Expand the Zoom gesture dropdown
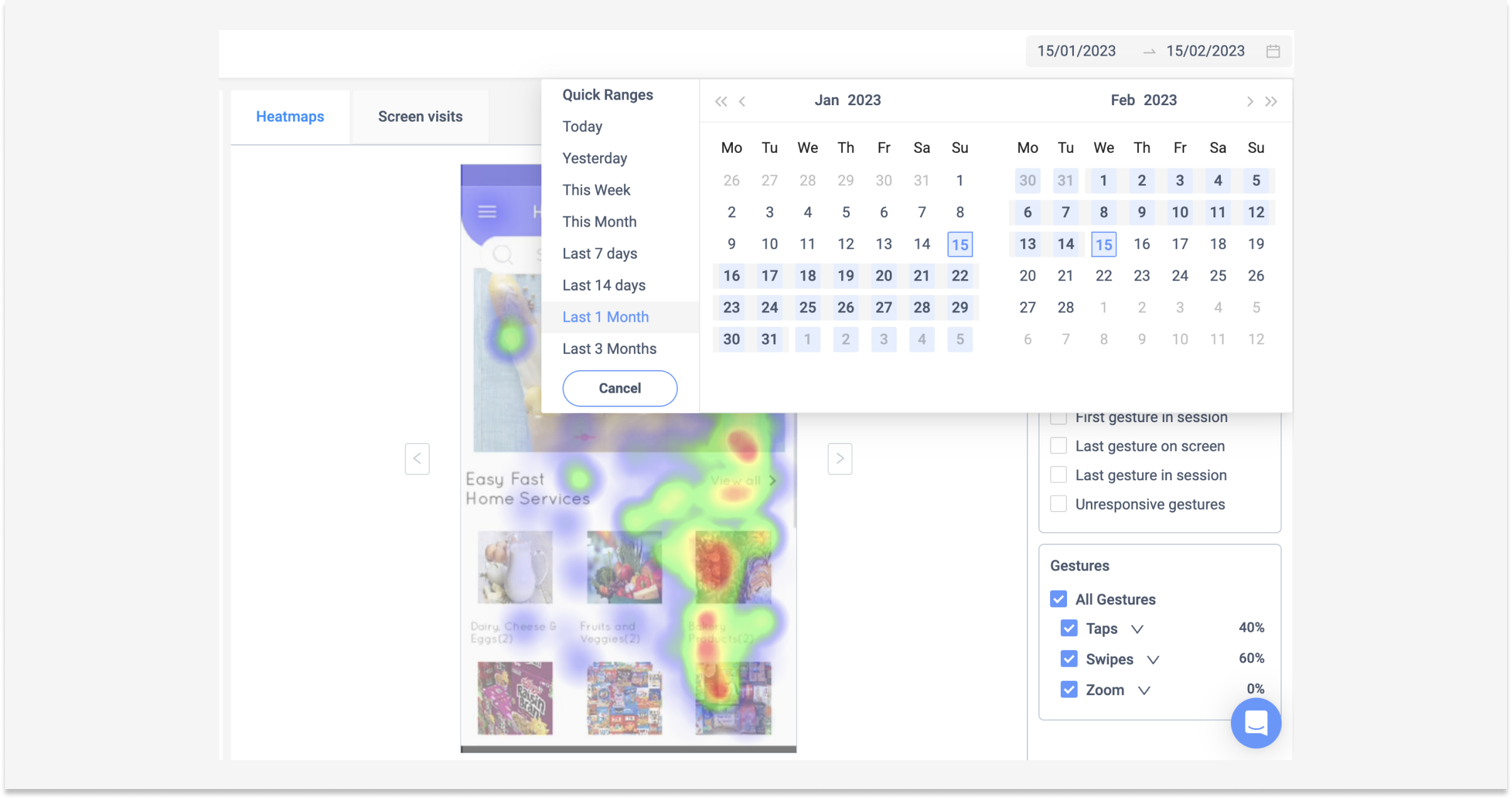This screenshot has width=1512, height=799. 1145,690
